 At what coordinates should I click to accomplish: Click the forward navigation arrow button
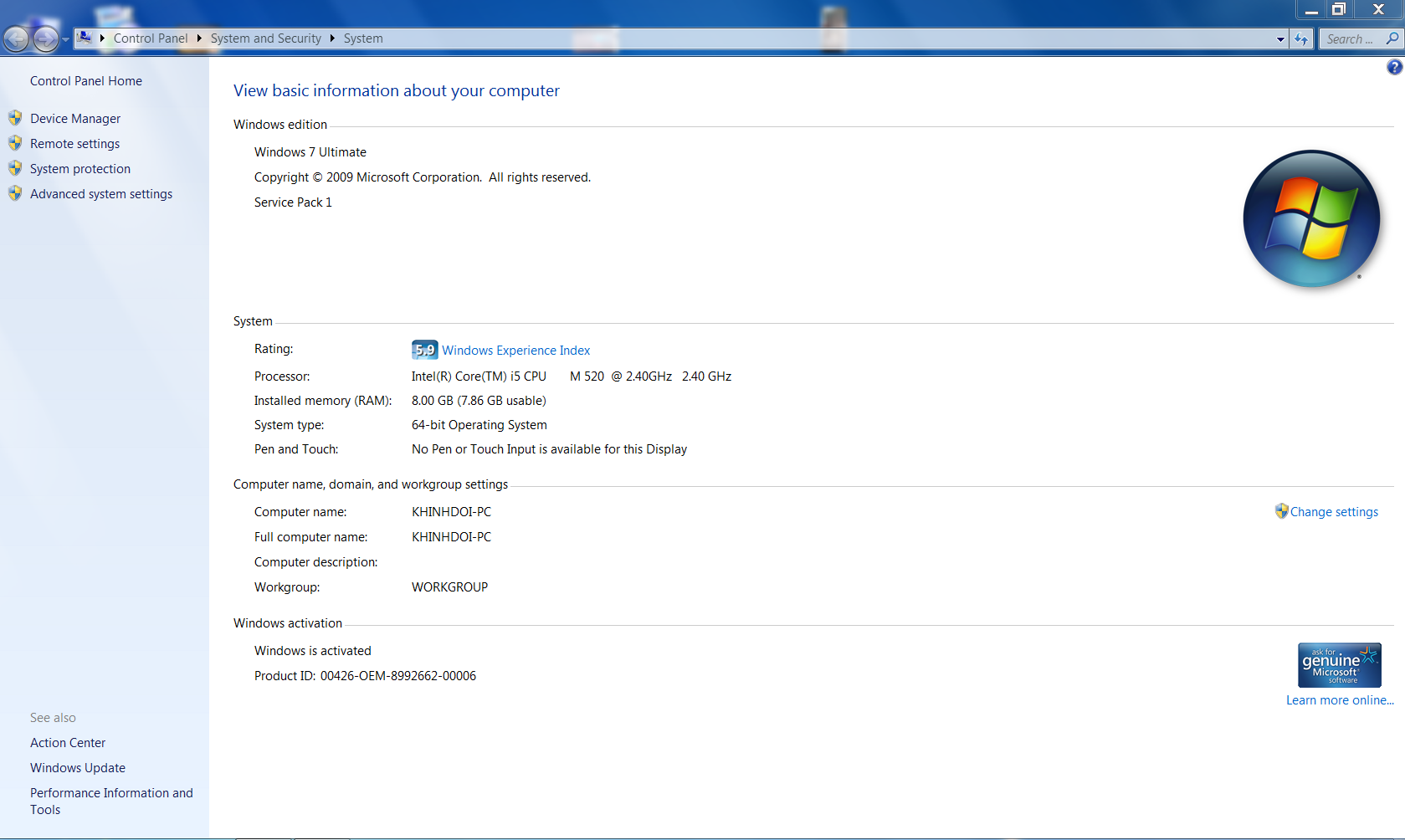(45, 38)
